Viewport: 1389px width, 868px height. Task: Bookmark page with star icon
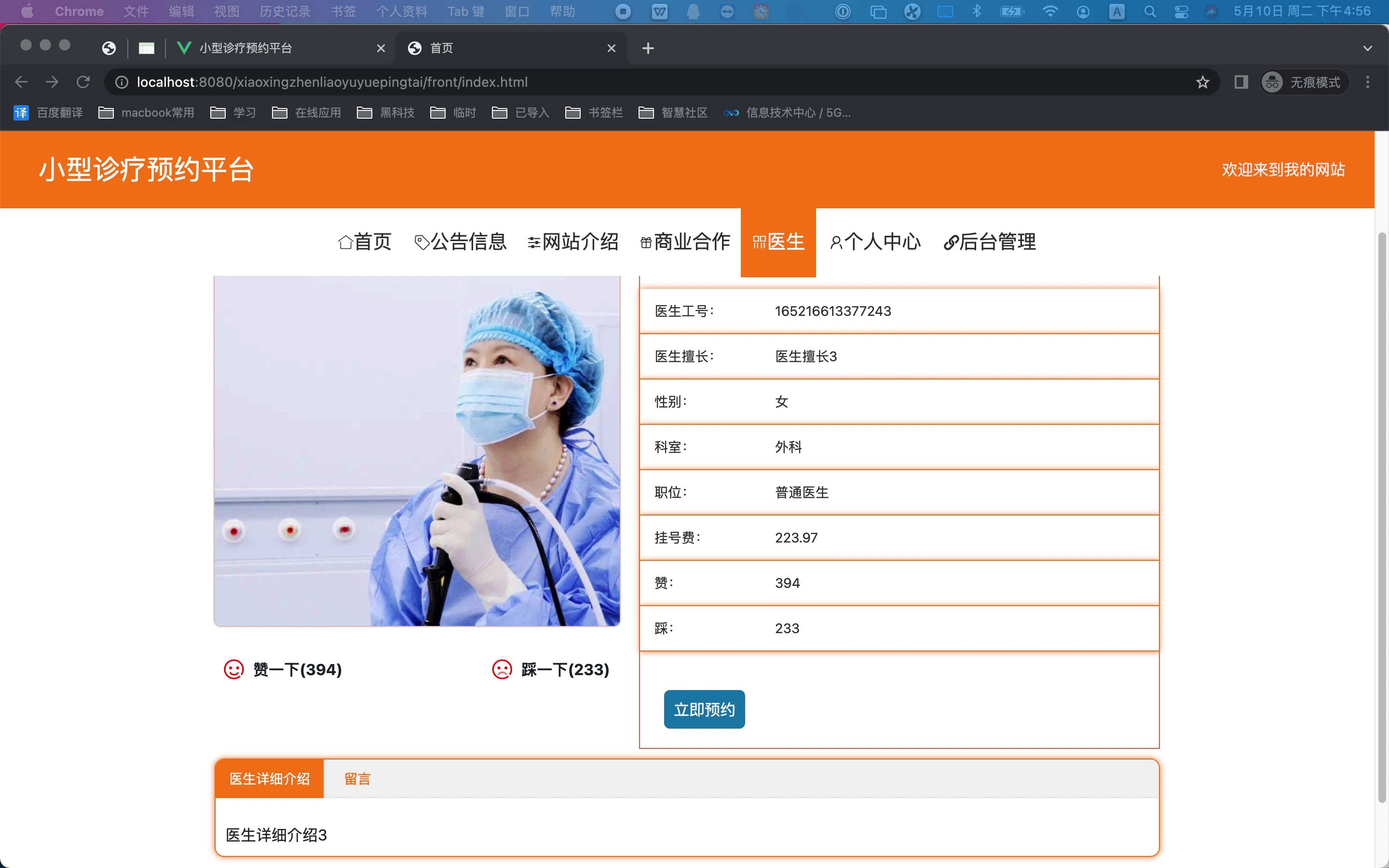point(1202,82)
